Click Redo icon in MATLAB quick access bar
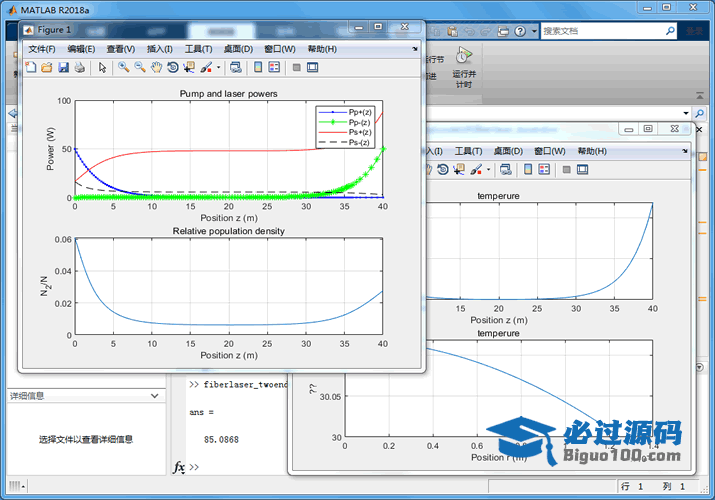 pyautogui.click(x=486, y=31)
